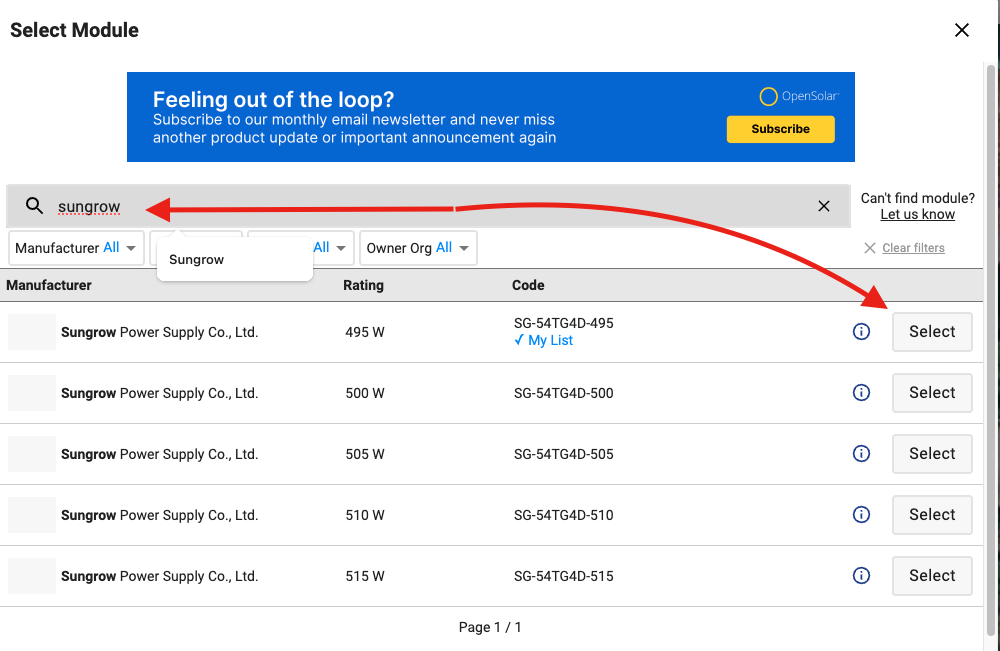Click the Rating column header

click(364, 285)
